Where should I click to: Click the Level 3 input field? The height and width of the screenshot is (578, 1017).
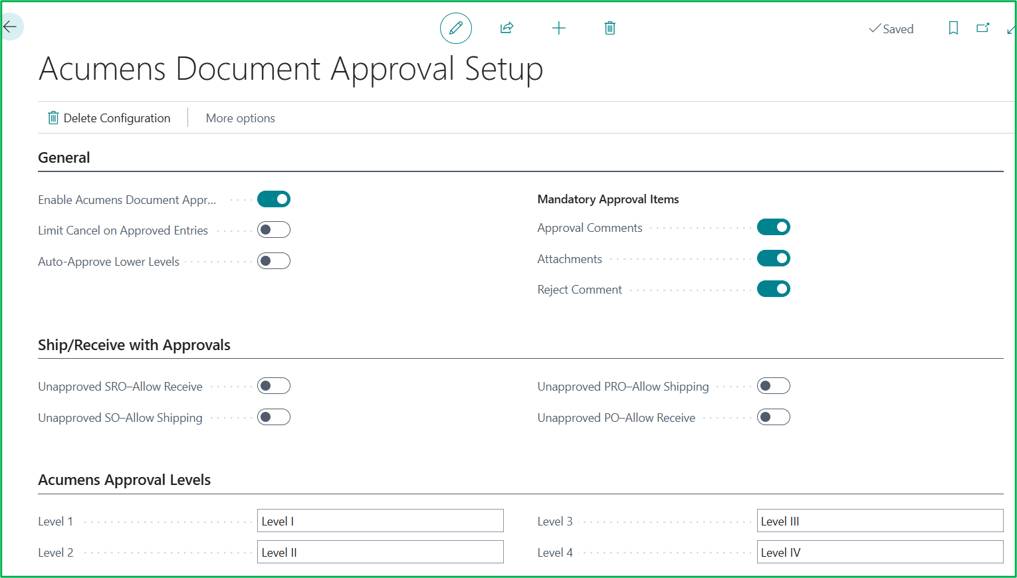coord(880,521)
